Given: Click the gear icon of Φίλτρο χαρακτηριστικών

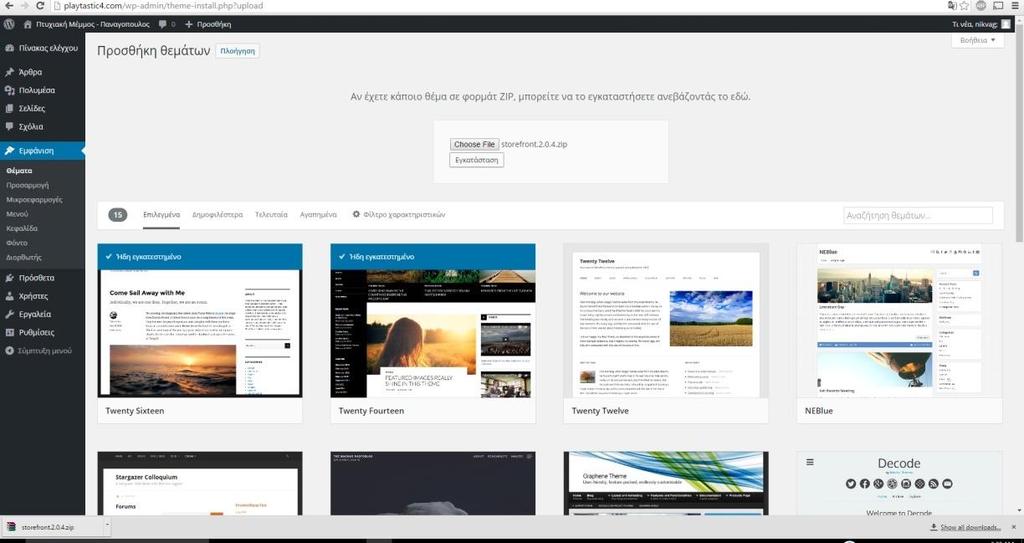Looking at the screenshot, I should pos(356,214).
